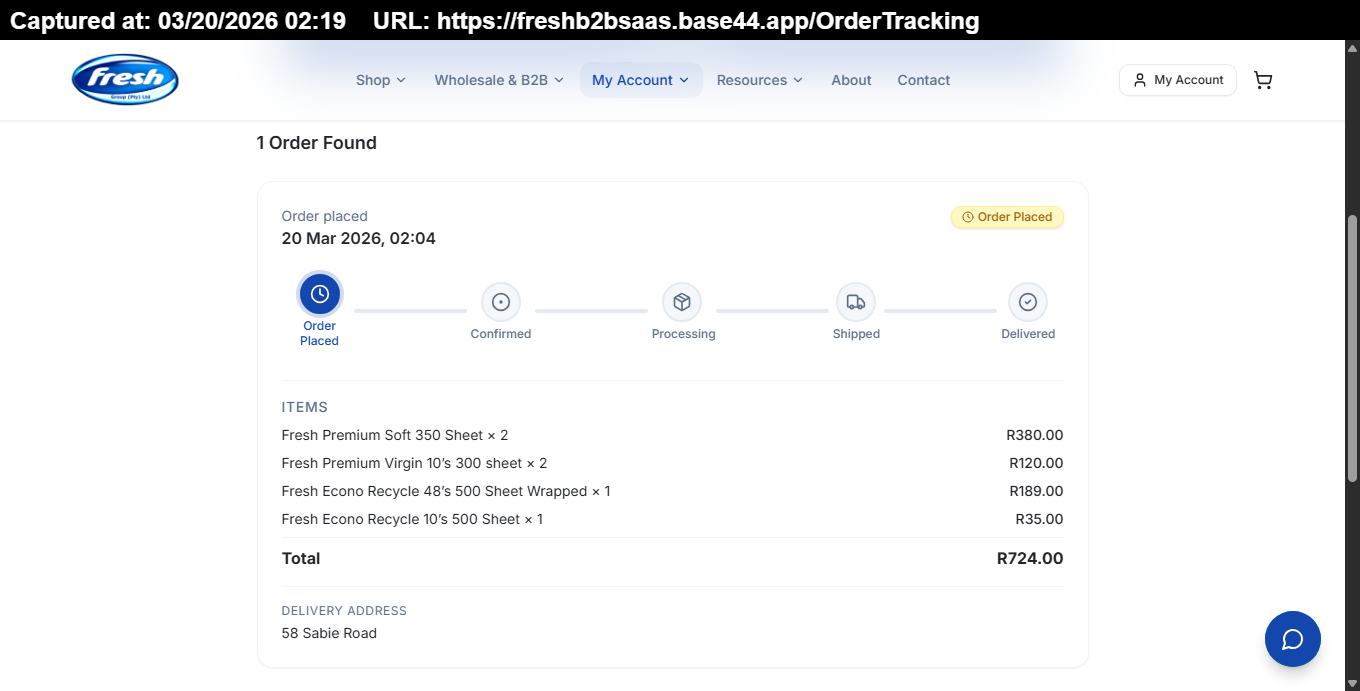The image size is (1360, 691).
Task: Select the order date '20 Mar 2026, 02:04'
Action: click(x=359, y=239)
